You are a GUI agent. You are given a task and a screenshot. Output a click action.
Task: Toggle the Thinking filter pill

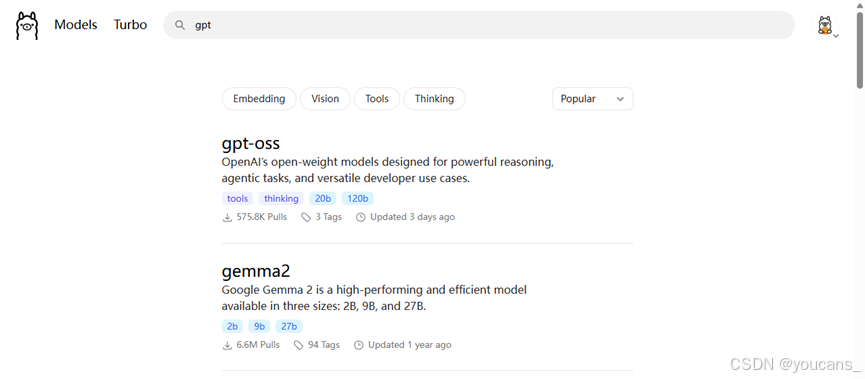[x=435, y=99]
